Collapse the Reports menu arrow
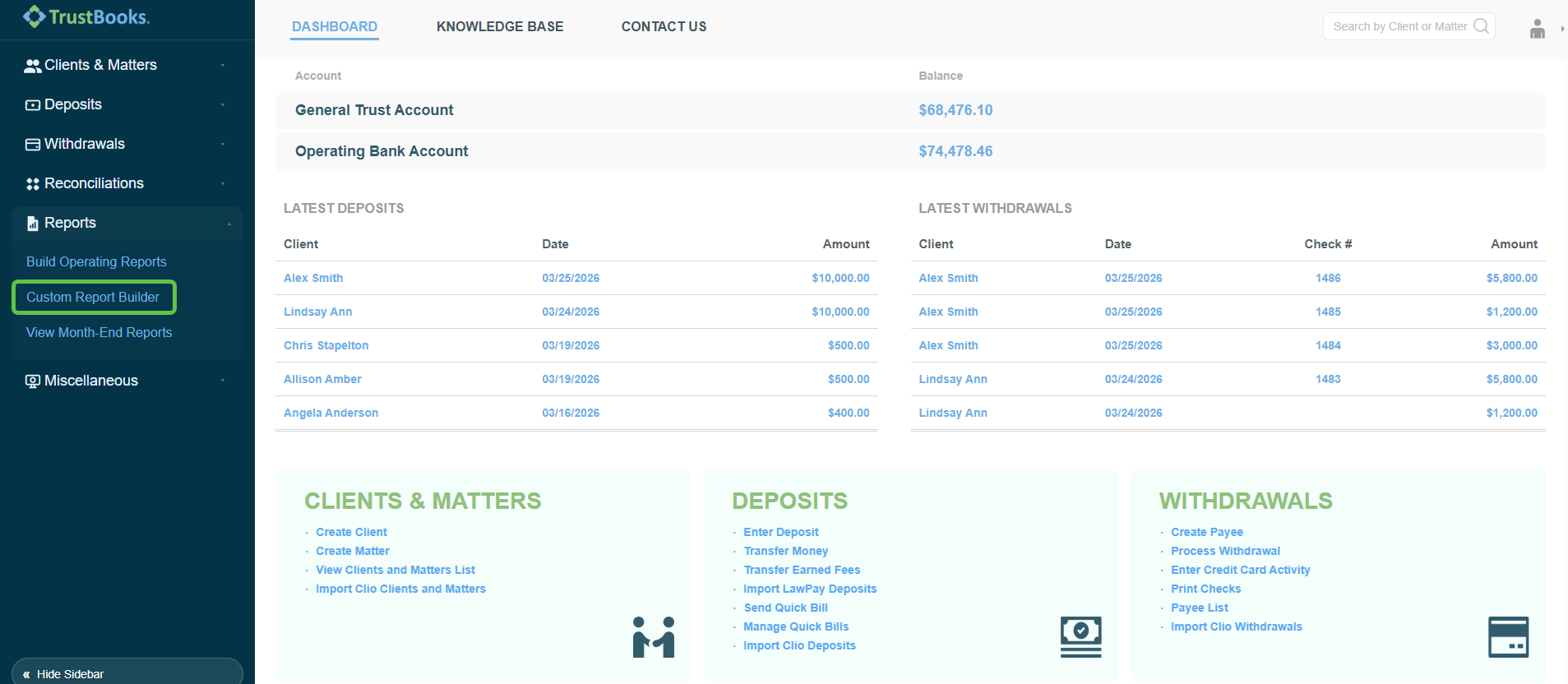 pyautogui.click(x=229, y=224)
